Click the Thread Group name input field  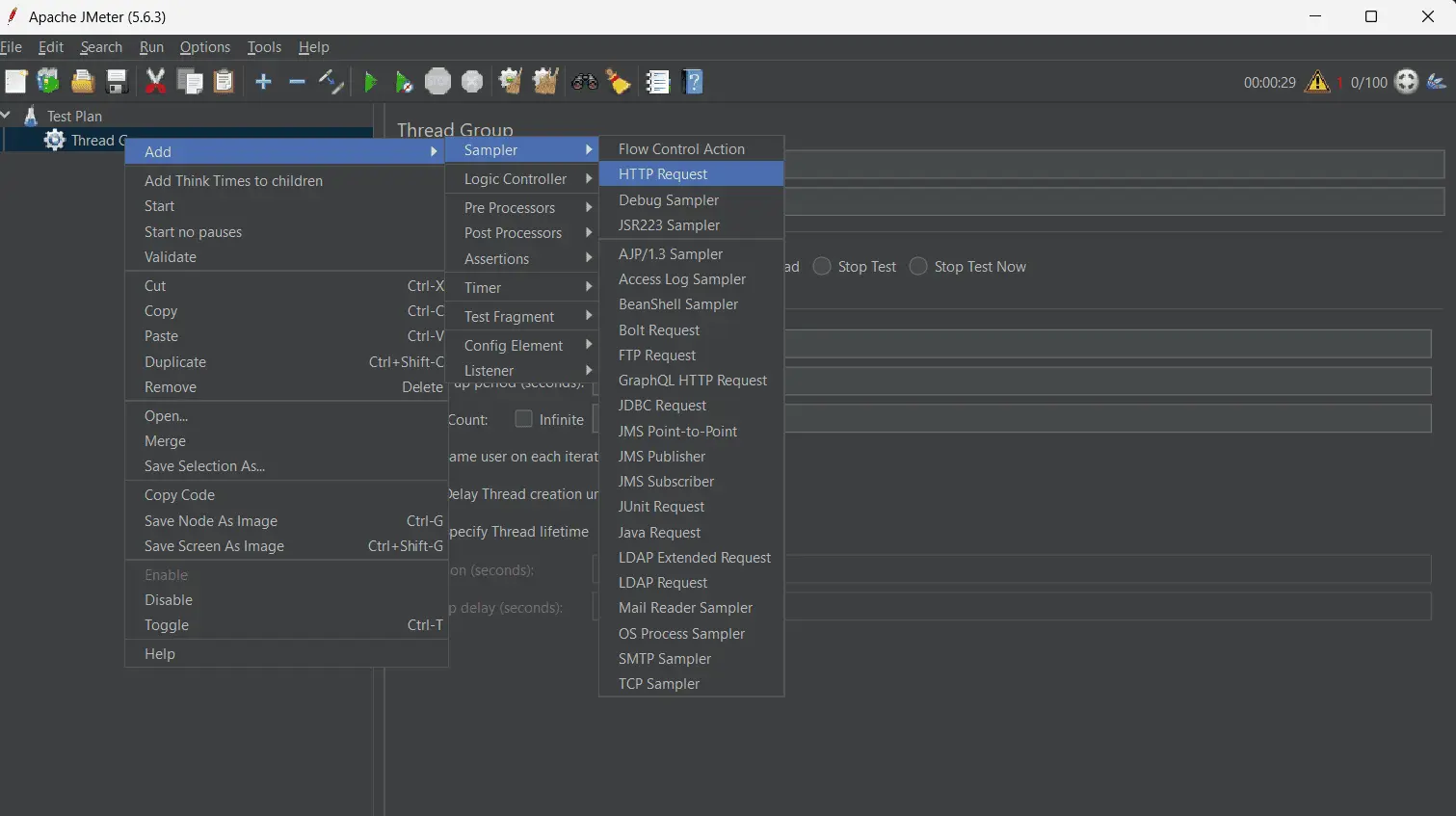pos(1114,165)
